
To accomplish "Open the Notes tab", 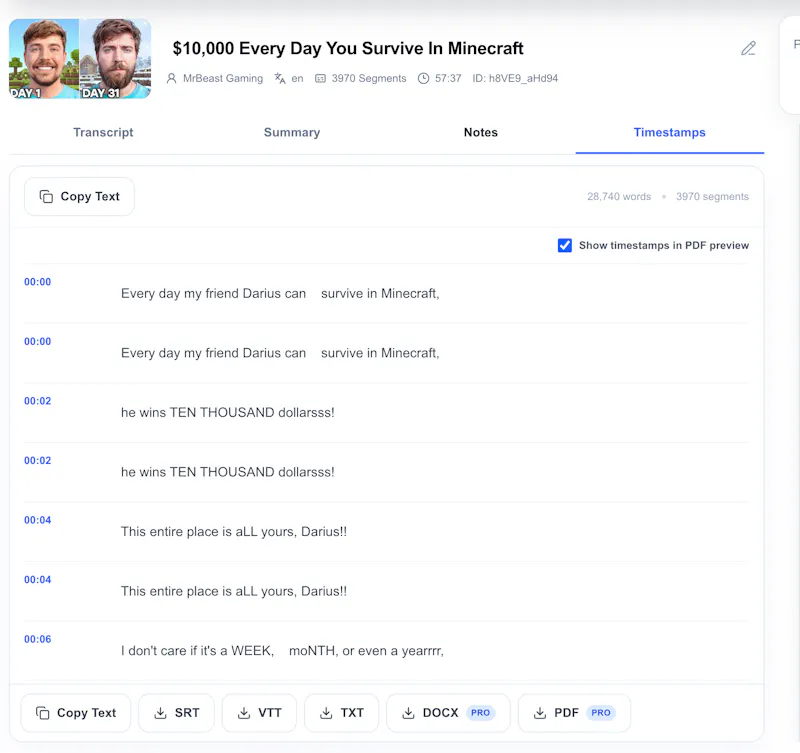I will coord(481,132).
